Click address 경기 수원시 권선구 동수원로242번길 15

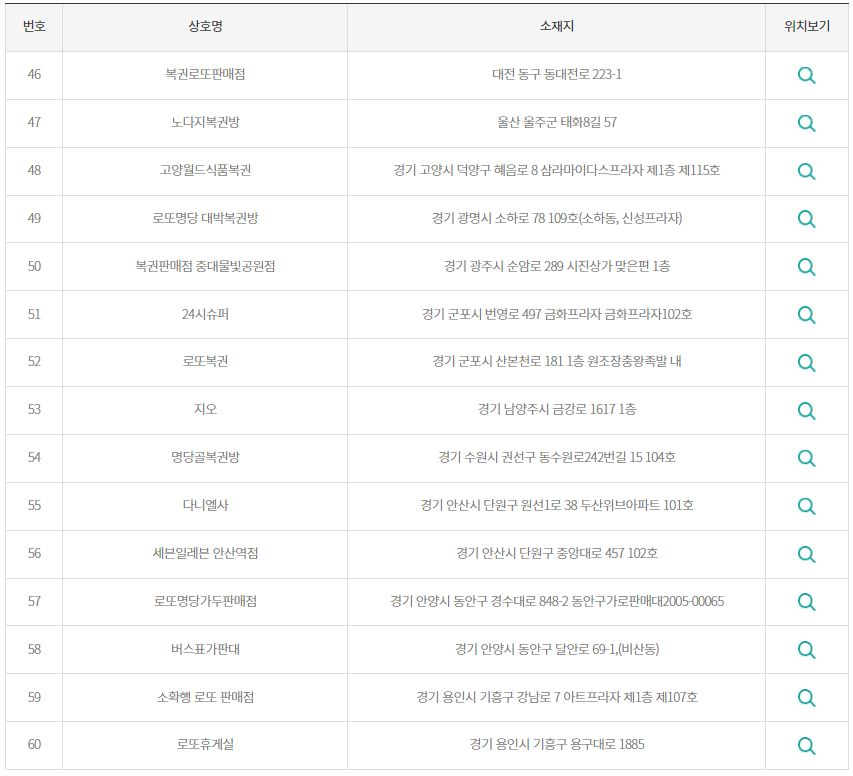557,457
